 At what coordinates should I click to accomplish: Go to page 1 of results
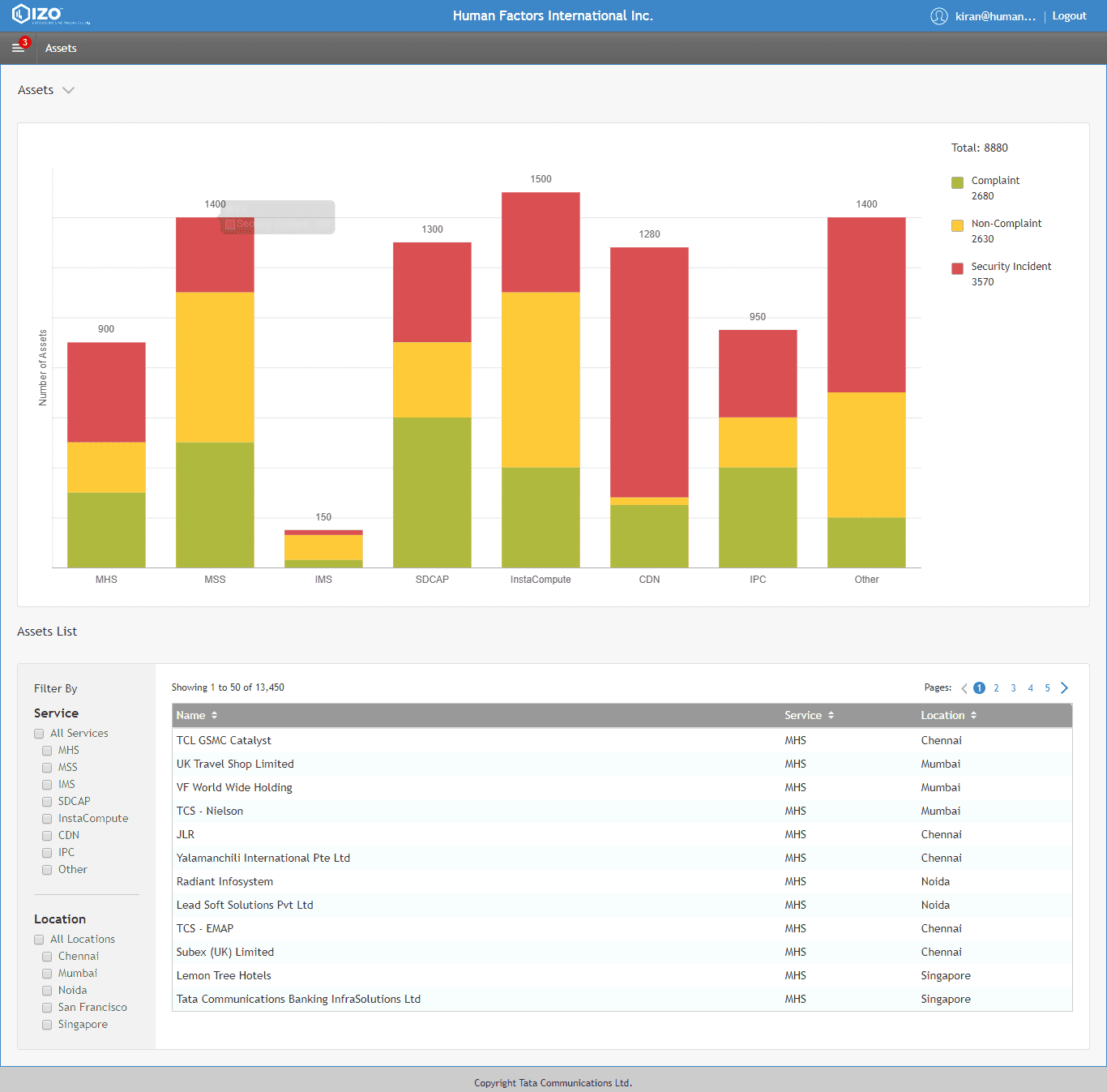[x=979, y=688]
